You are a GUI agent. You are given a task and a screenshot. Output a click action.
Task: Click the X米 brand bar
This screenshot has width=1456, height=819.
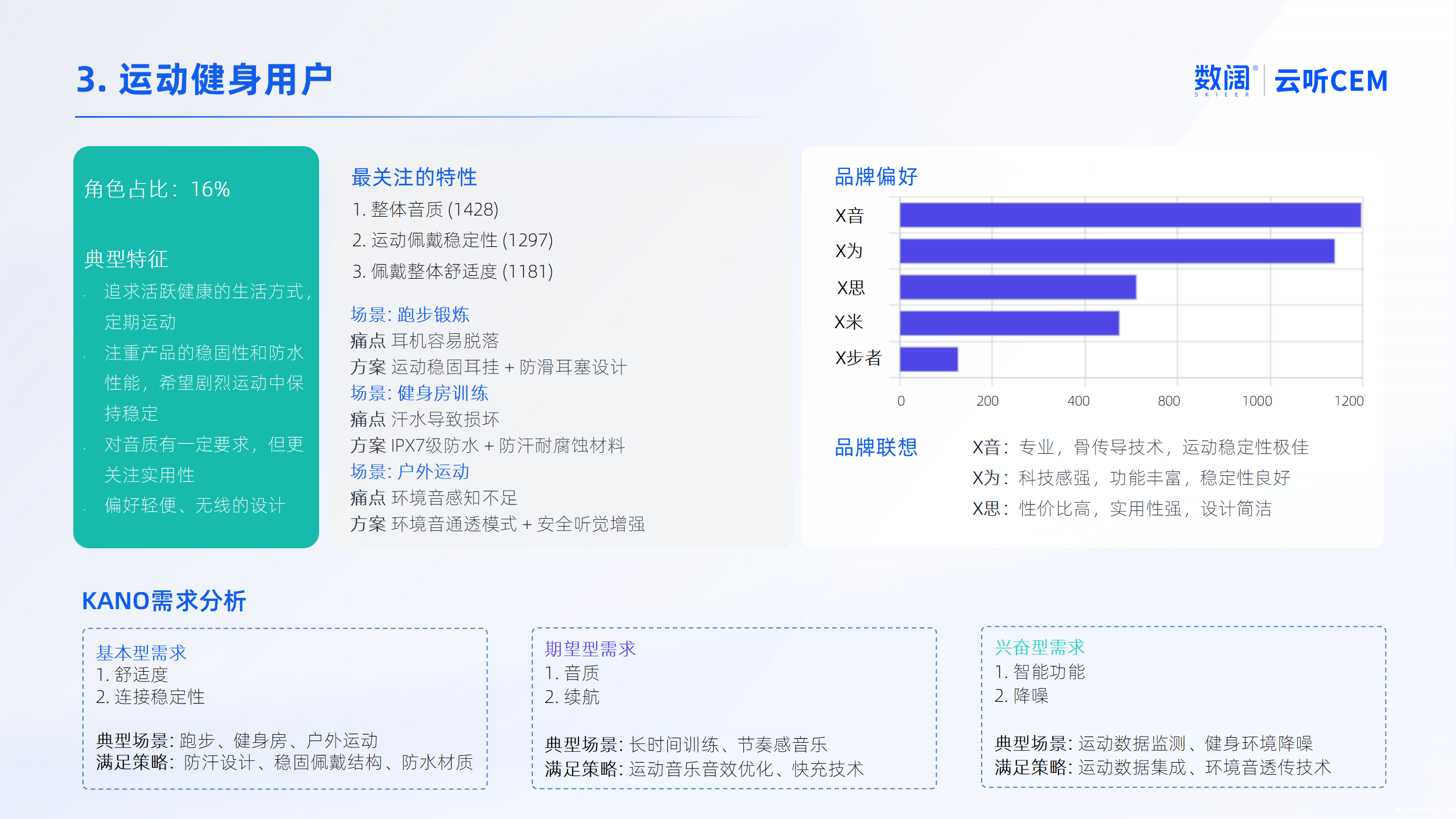(x=1009, y=323)
